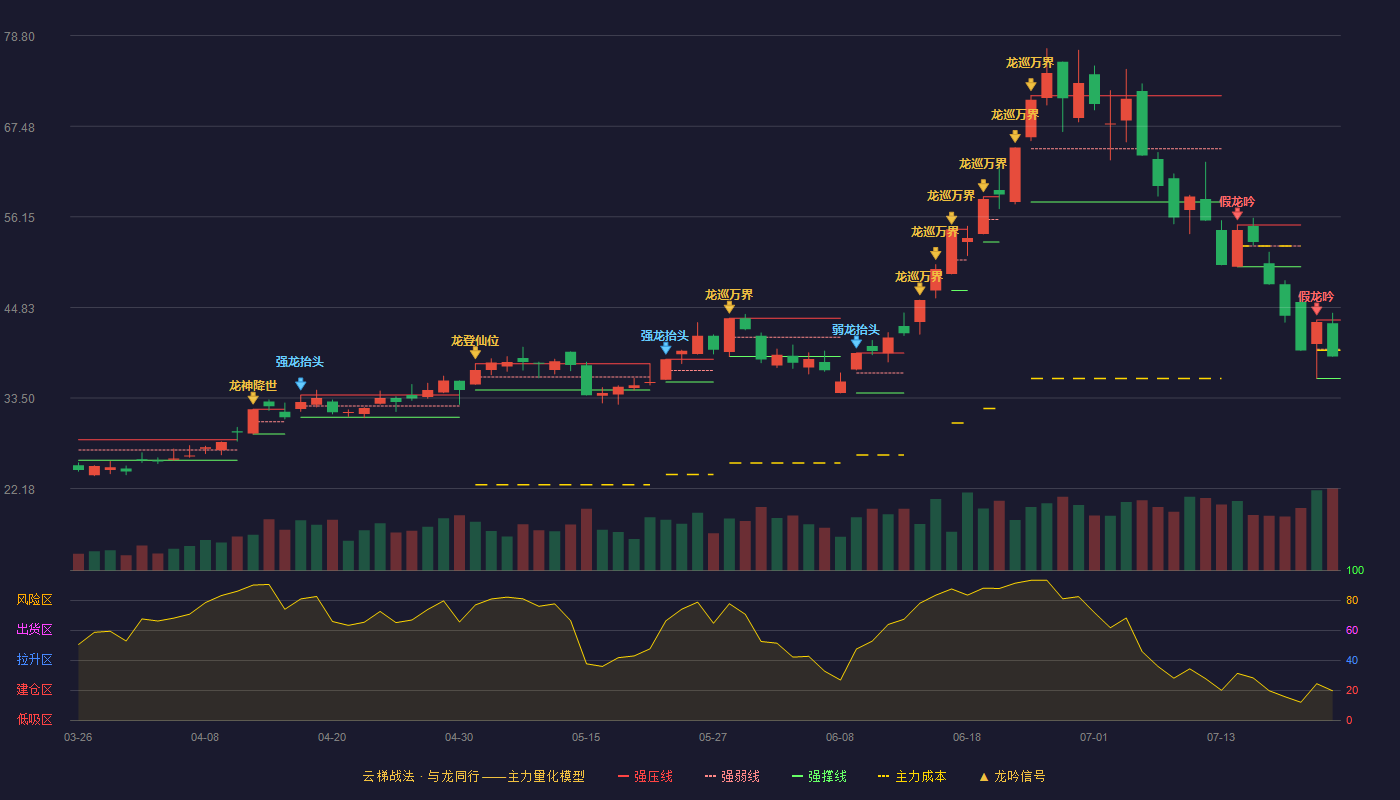
Task: Toggle the 主力成本 legend series
Action: click(x=911, y=776)
